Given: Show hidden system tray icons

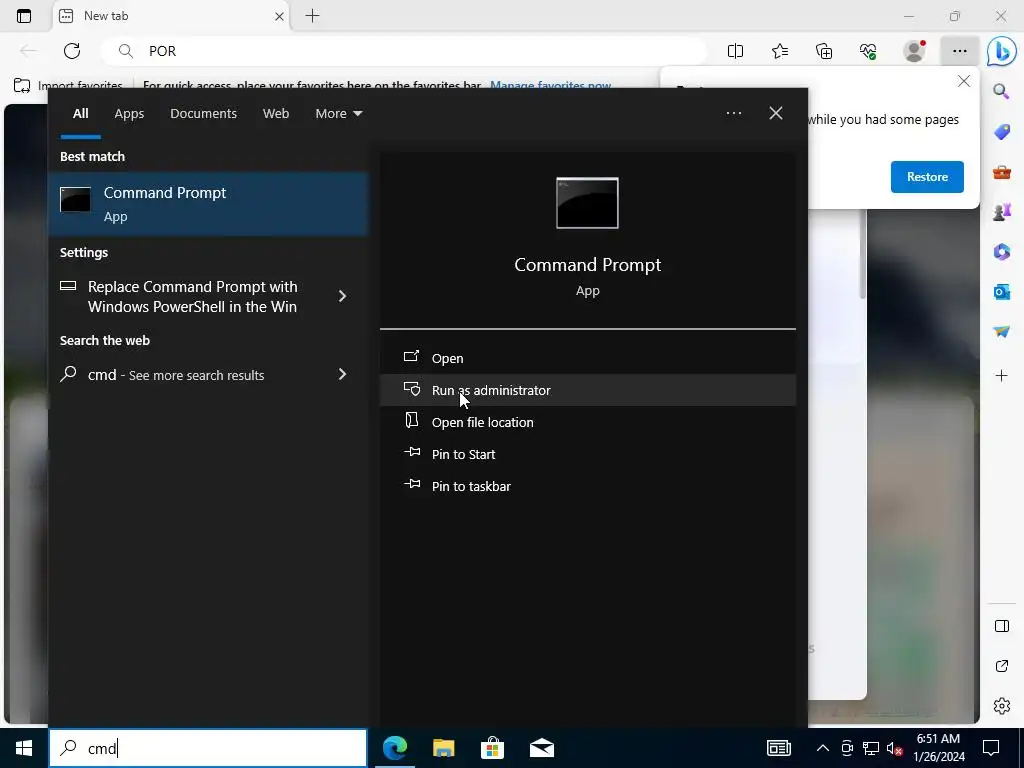Looking at the screenshot, I should [x=823, y=748].
